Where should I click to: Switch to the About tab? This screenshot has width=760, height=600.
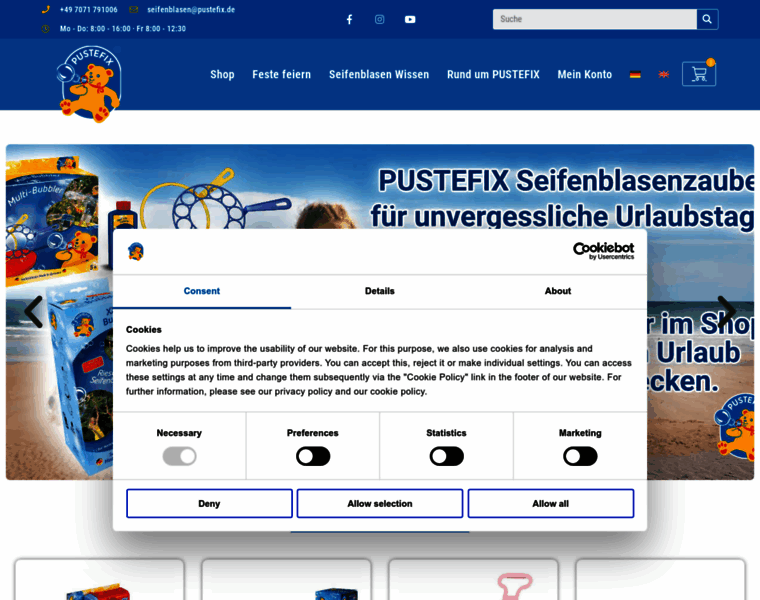[557, 291]
